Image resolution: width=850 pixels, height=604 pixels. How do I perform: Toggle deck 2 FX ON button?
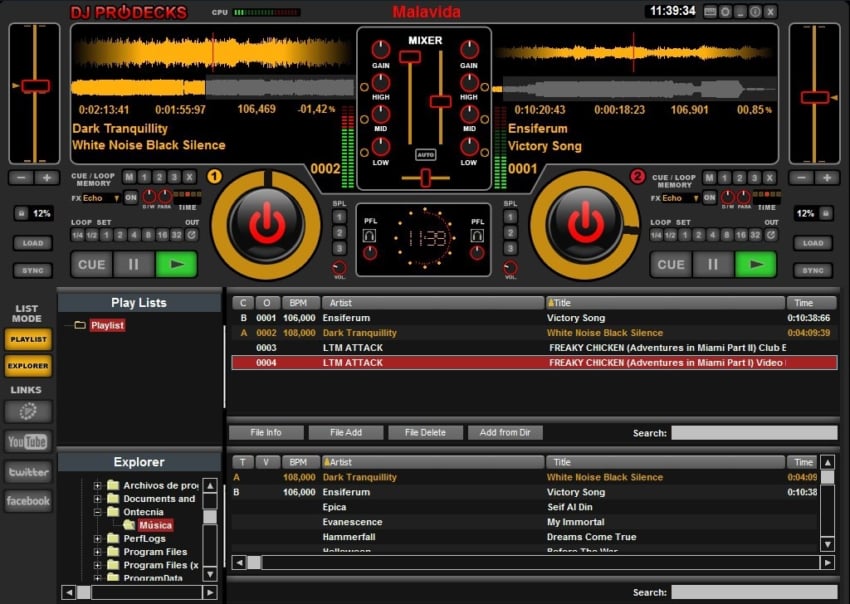(x=711, y=198)
